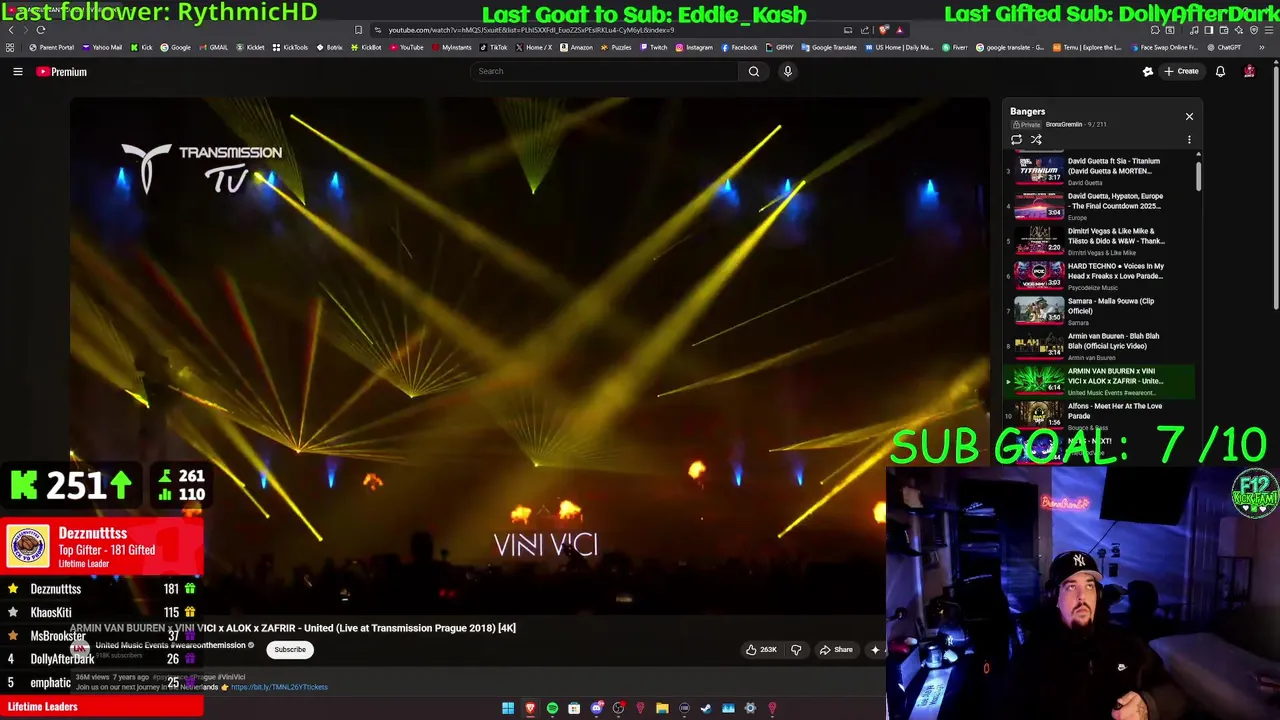Select the currently playing ARMIN VAN BUUREN x VINI VICI item
The image size is (1280, 720).
click(x=1099, y=381)
